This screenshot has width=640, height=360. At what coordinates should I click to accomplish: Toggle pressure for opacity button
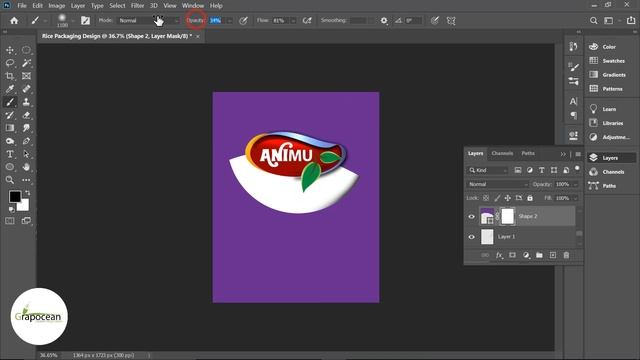(243, 20)
